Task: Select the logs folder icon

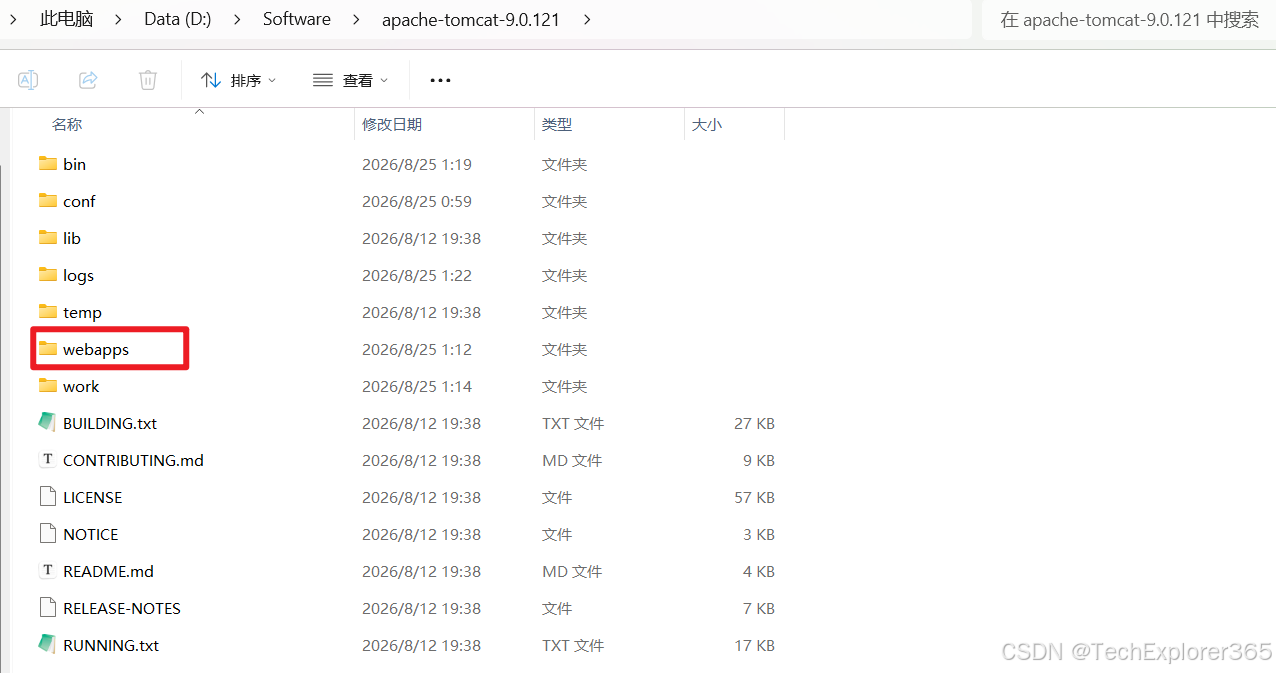Action: tap(48, 274)
